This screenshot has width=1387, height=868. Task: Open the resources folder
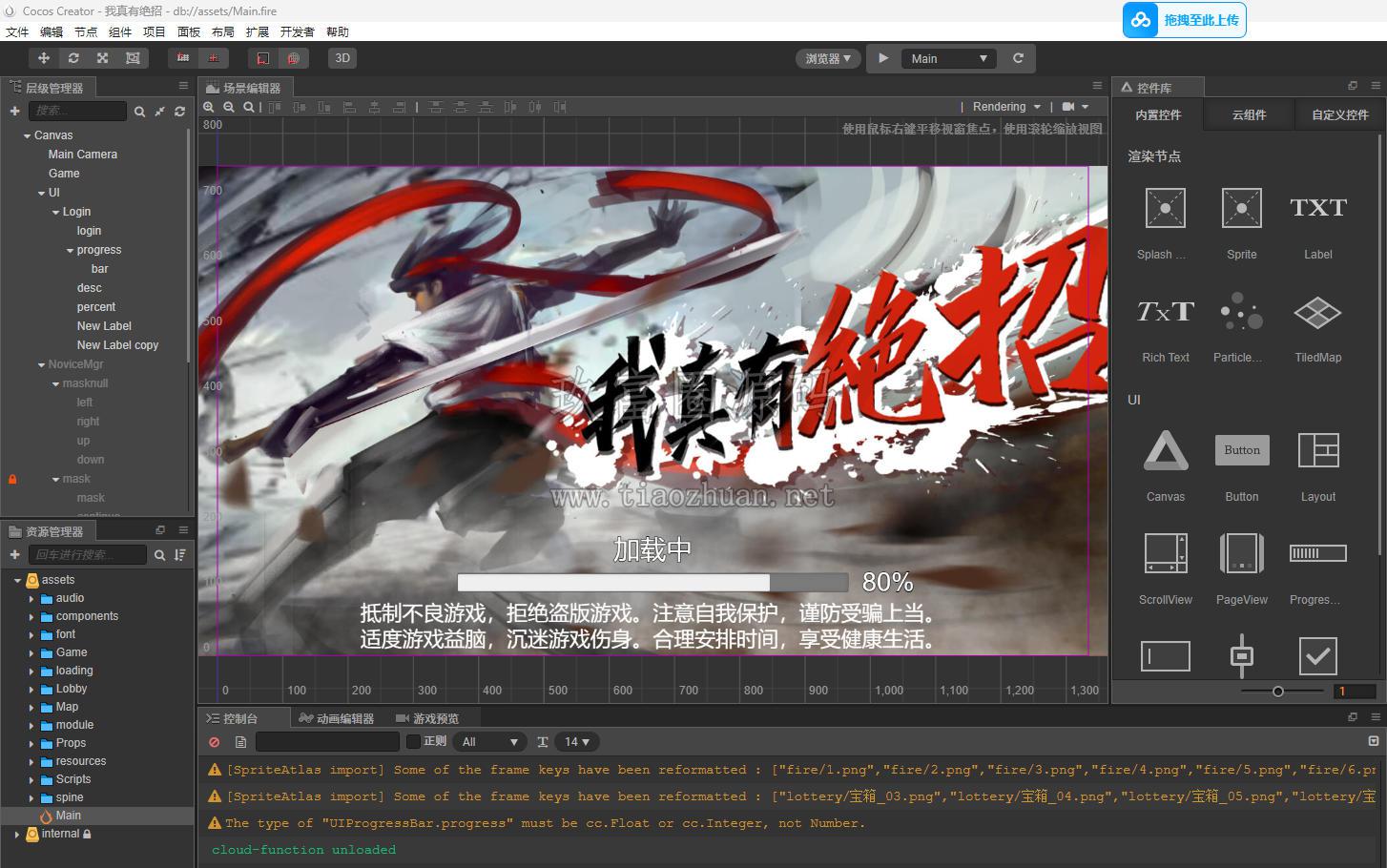pyautogui.click(x=80, y=761)
